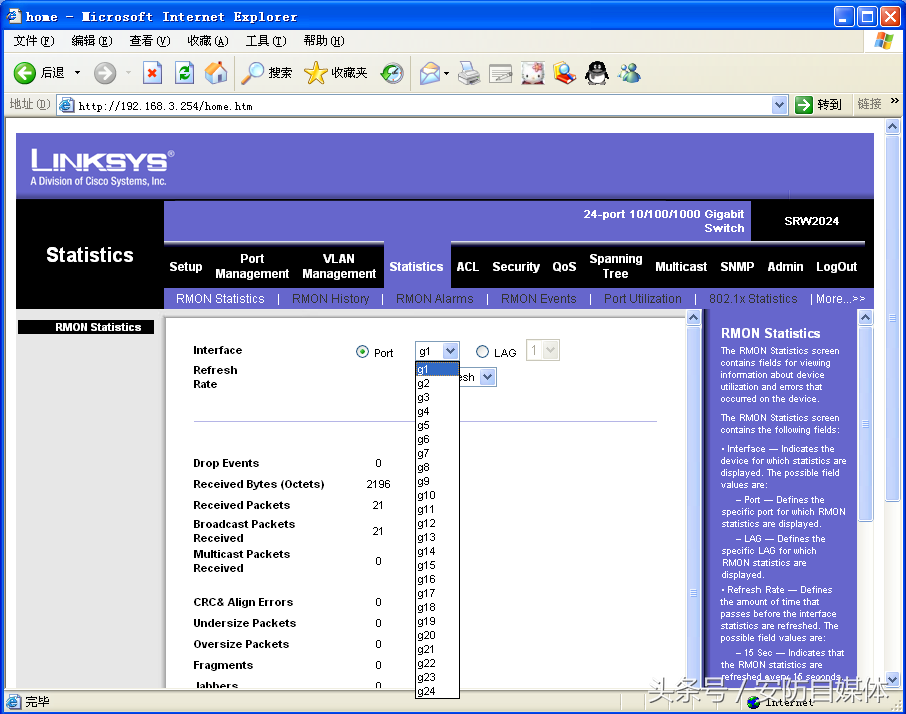Open the Favorites star icon
This screenshot has height=714, width=906.
tap(315, 73)
